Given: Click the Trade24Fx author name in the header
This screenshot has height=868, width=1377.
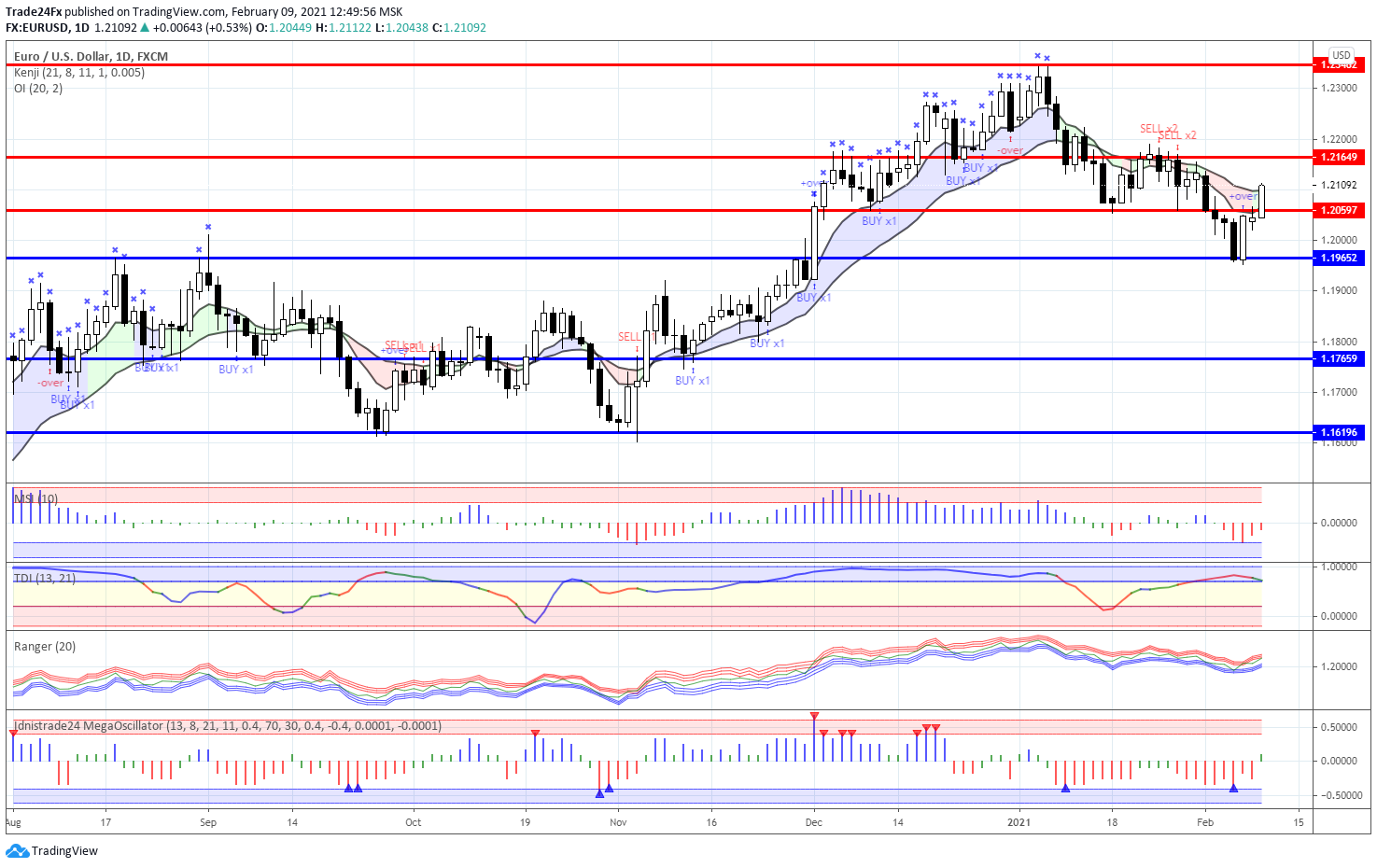Looking at the screenshot, I should (34, 11).
